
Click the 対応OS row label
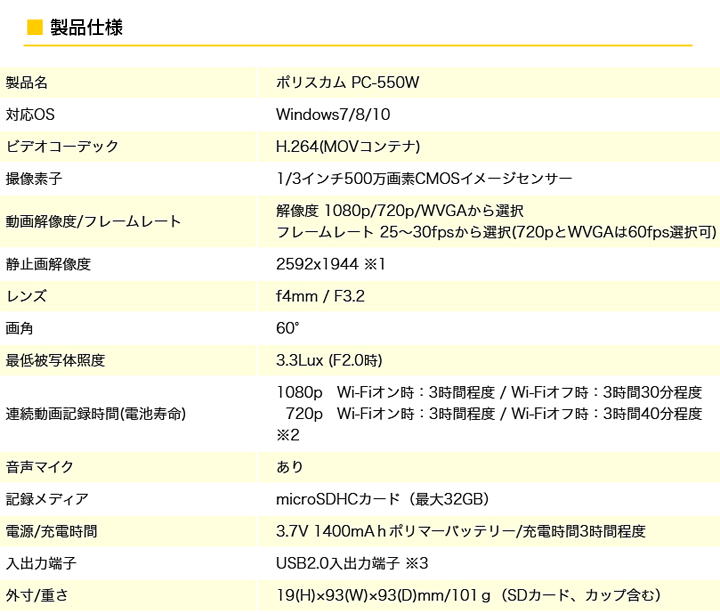[30, 114]
